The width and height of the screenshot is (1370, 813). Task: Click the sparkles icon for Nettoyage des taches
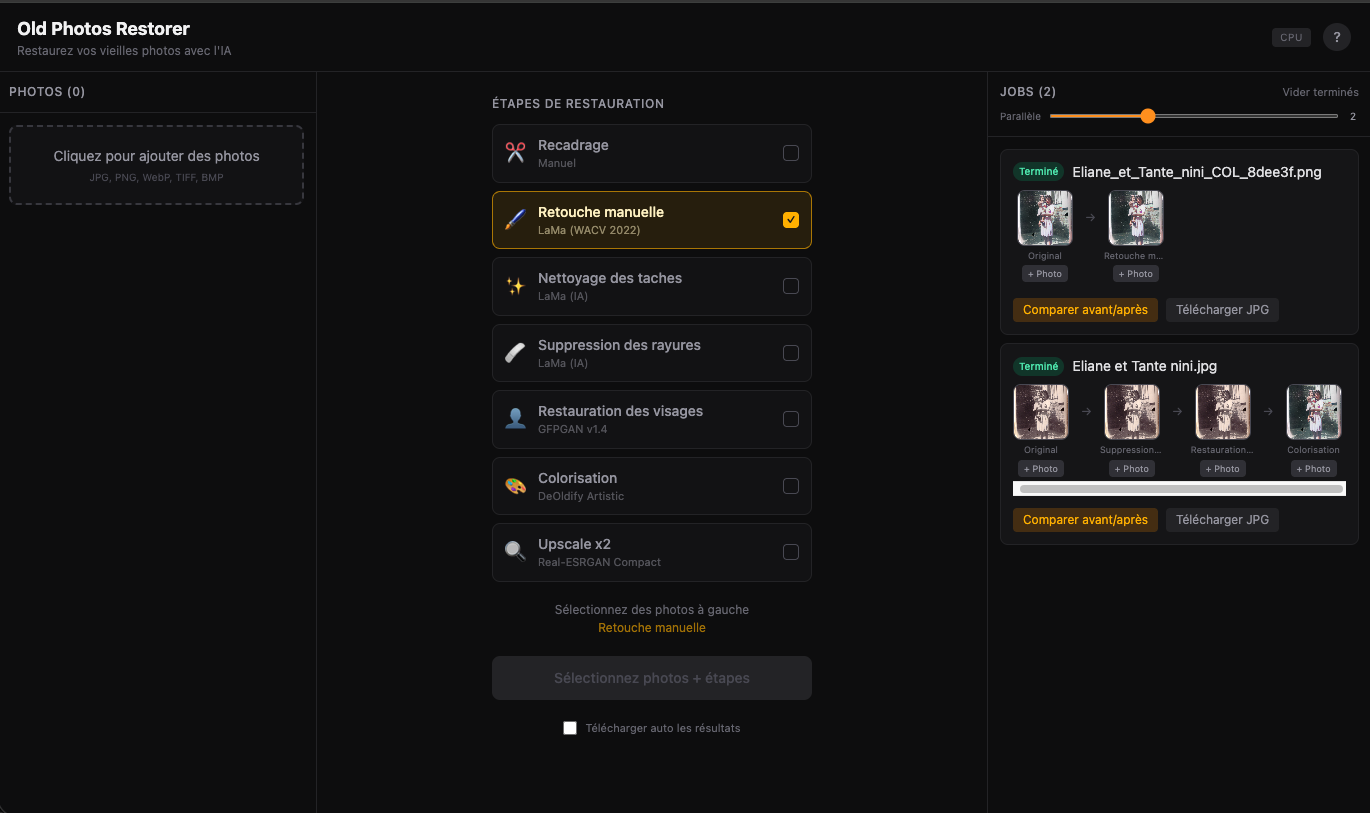(515, 286)
